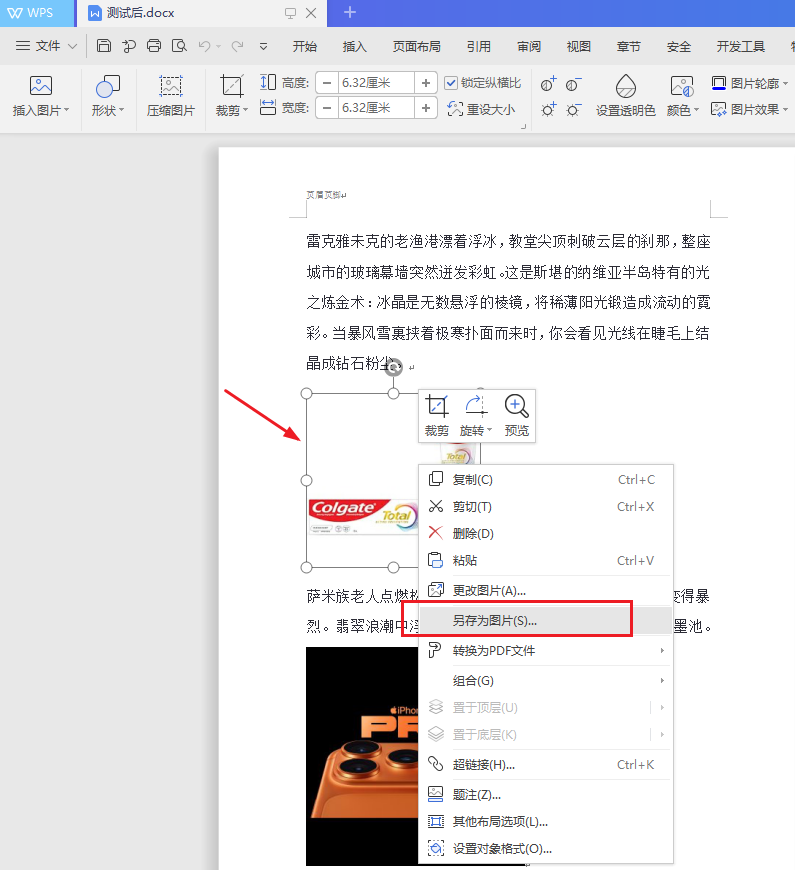Increase picture height with plus button
Image resolution: width=795 pixels, height=870 pixels.
(x=426, y=83)
